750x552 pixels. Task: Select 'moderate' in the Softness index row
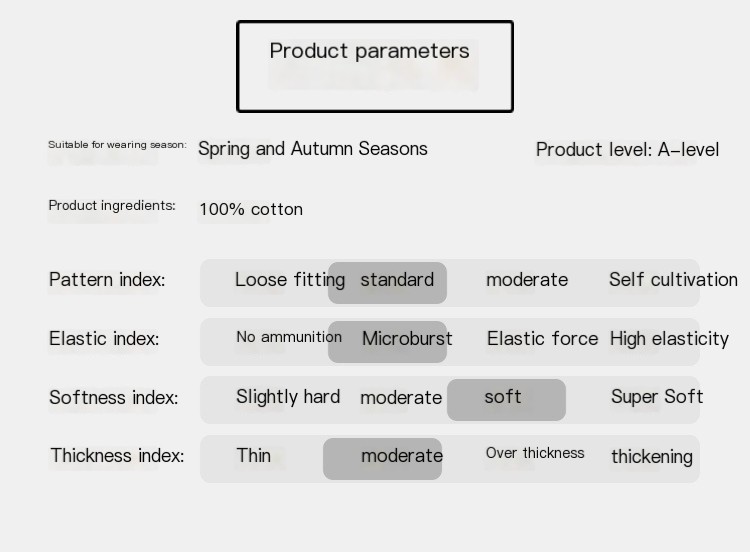pyautogui.click(x=401, y=398)
